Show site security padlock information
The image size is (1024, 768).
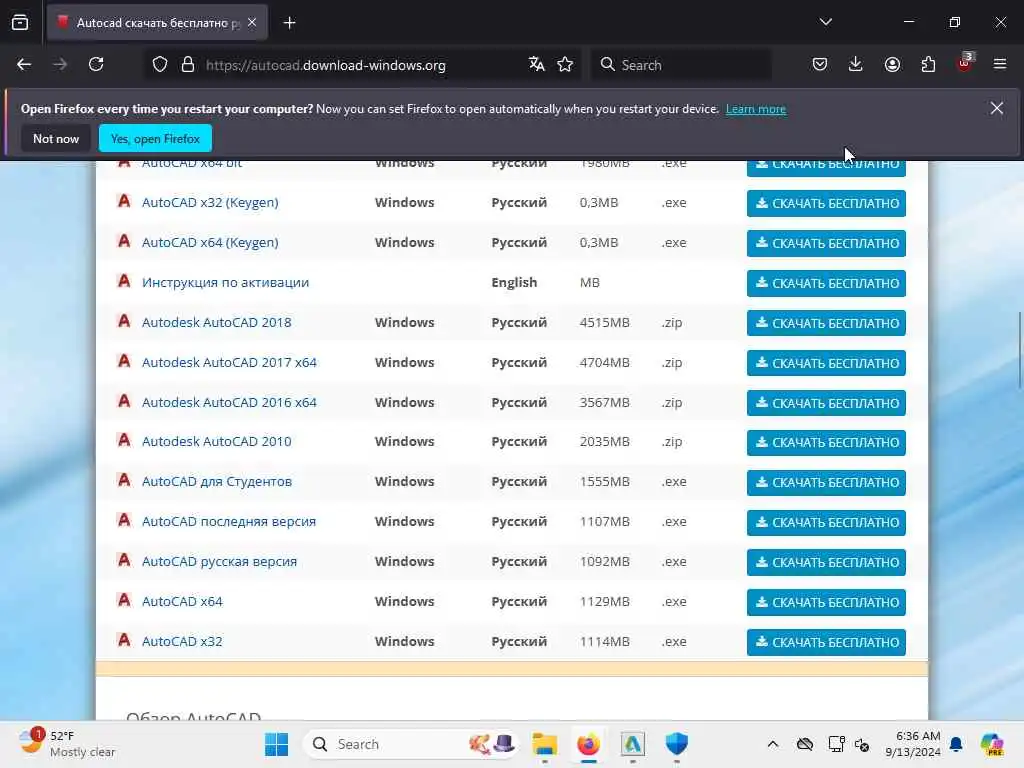point(188,65)
